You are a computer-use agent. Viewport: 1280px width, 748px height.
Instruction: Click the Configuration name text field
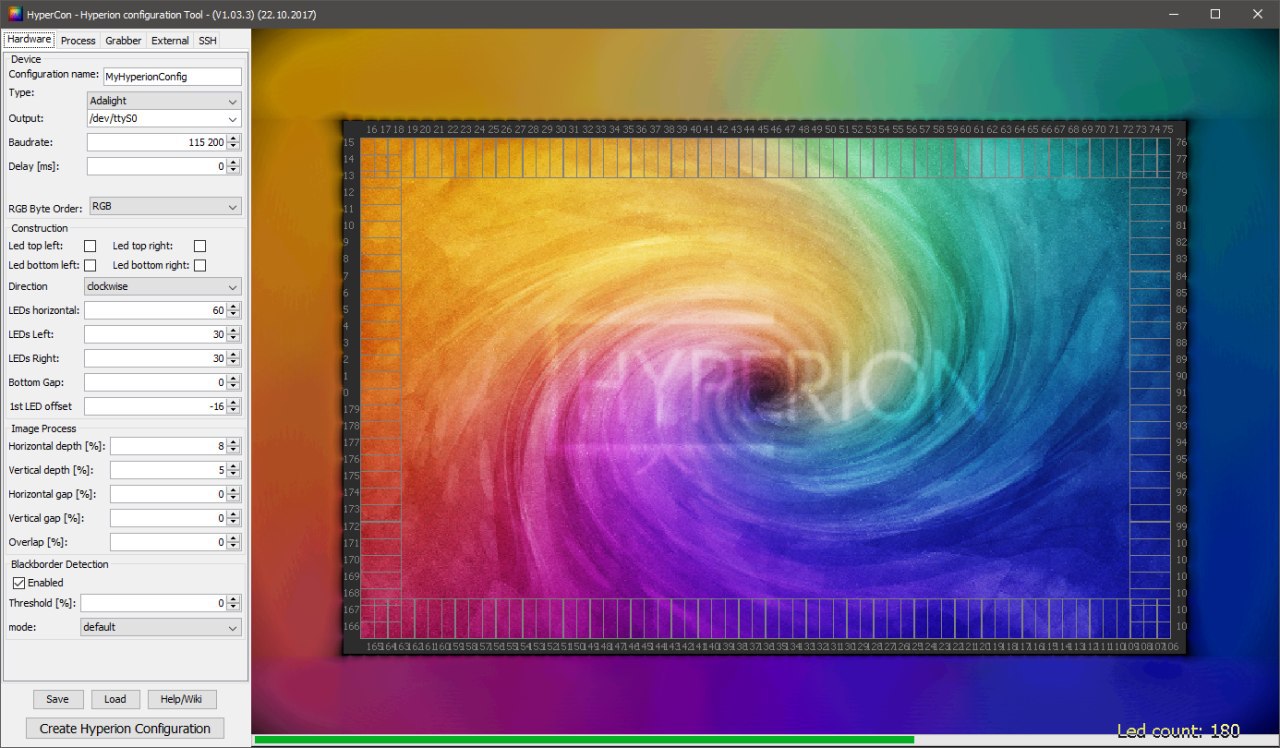click(x=172, y=76)
